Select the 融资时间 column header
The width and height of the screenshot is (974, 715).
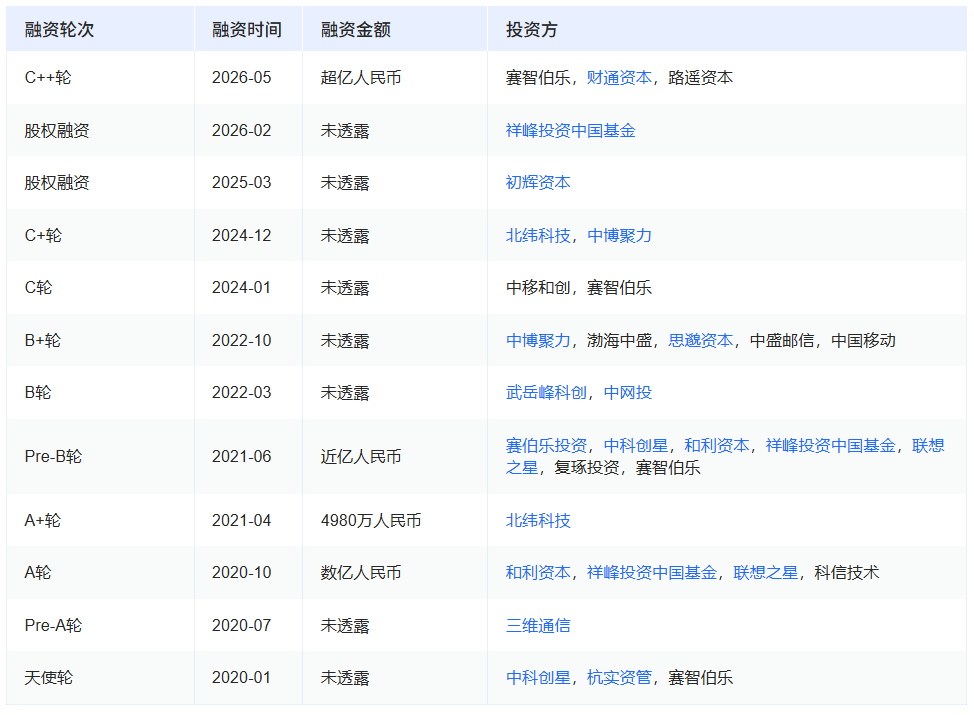[247, 29]
